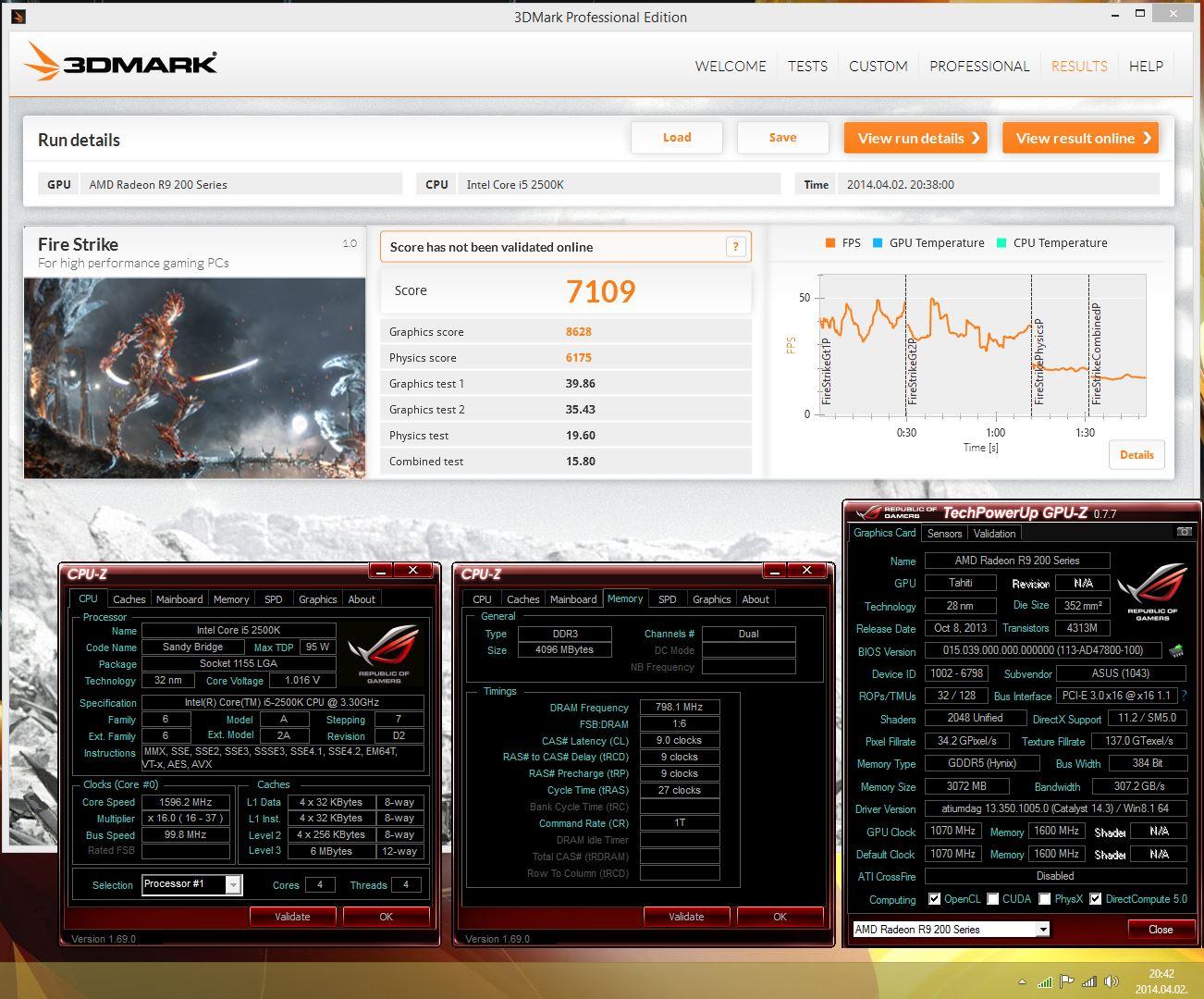Image resolution: width=1204 pixels, height=999 pixels.
Task: Click View result online button
Action: pyautogui.click(x=1080, y=138)
